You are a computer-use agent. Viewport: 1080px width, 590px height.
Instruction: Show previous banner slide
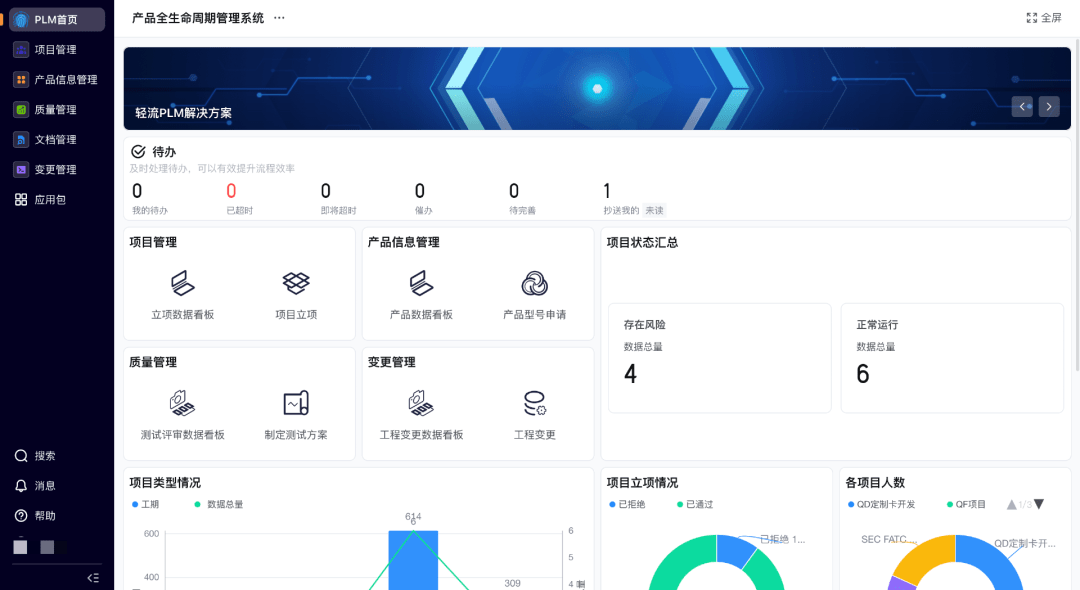point(1022,107)
